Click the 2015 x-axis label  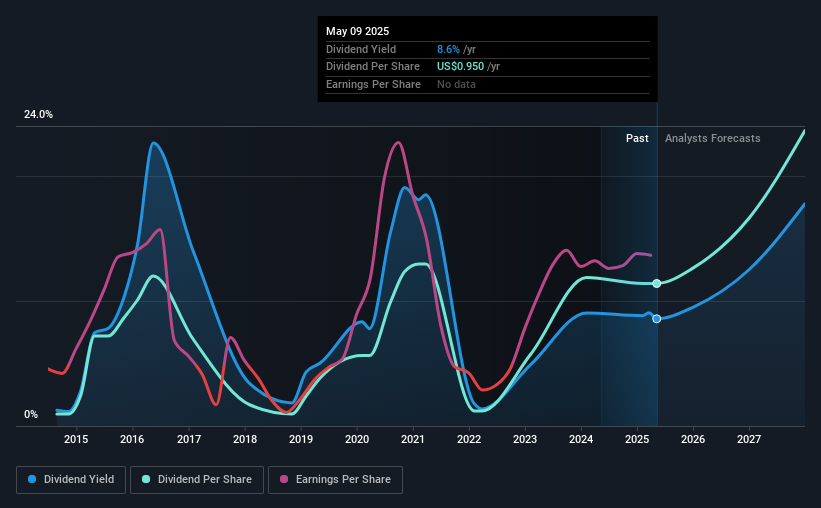click(76, 439)
